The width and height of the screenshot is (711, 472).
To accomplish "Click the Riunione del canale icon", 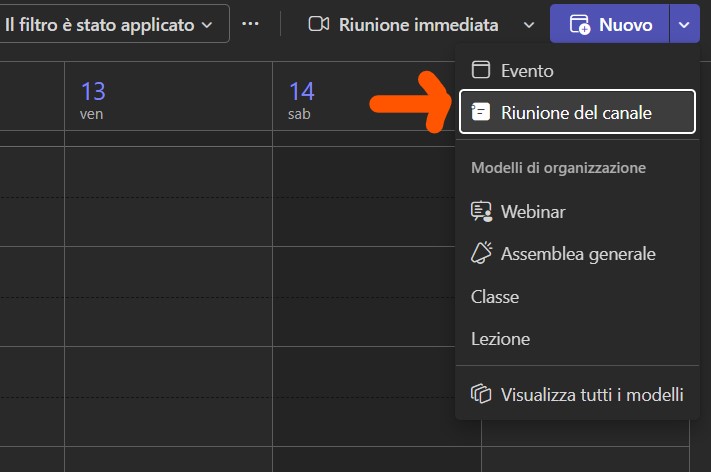I will tap(481, 113).
